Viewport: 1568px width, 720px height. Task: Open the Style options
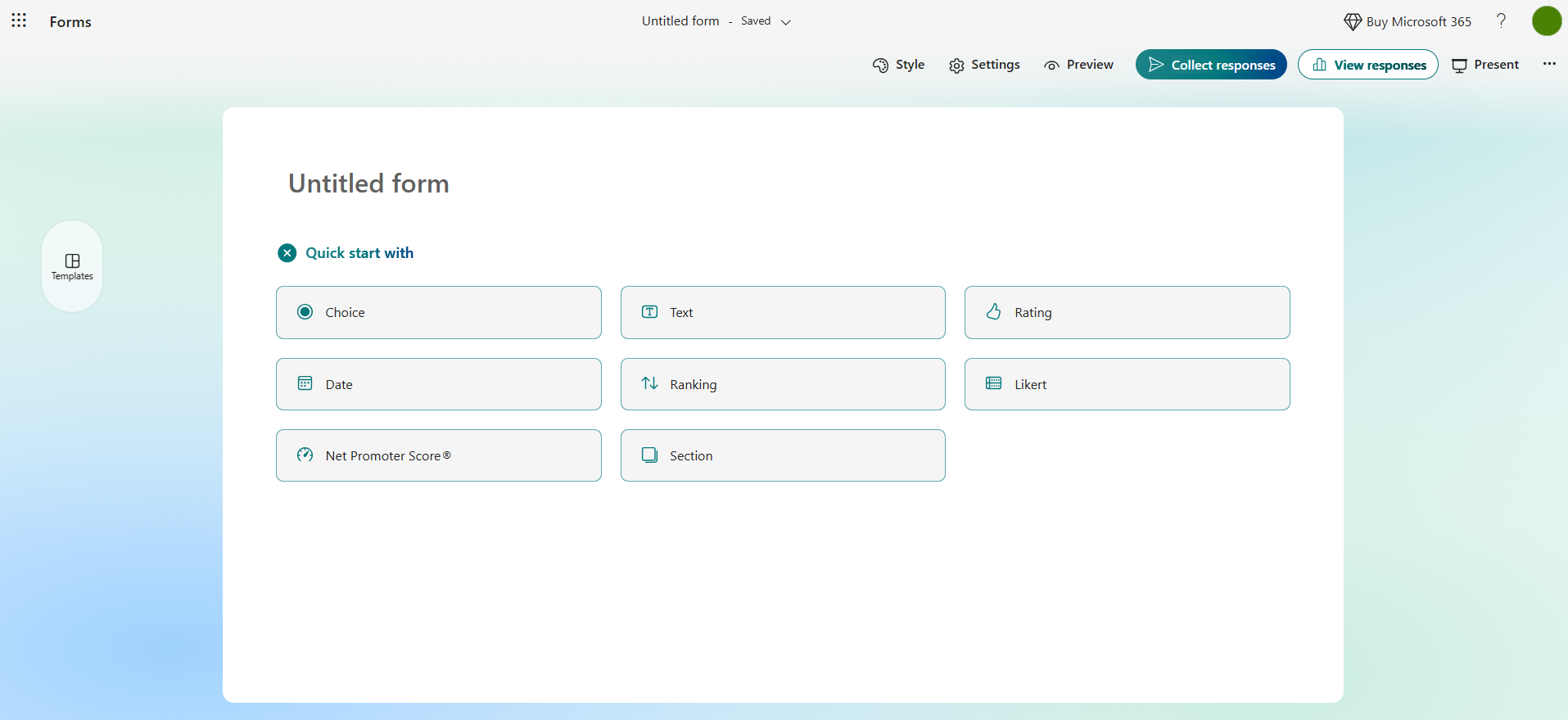pos(898,65)
